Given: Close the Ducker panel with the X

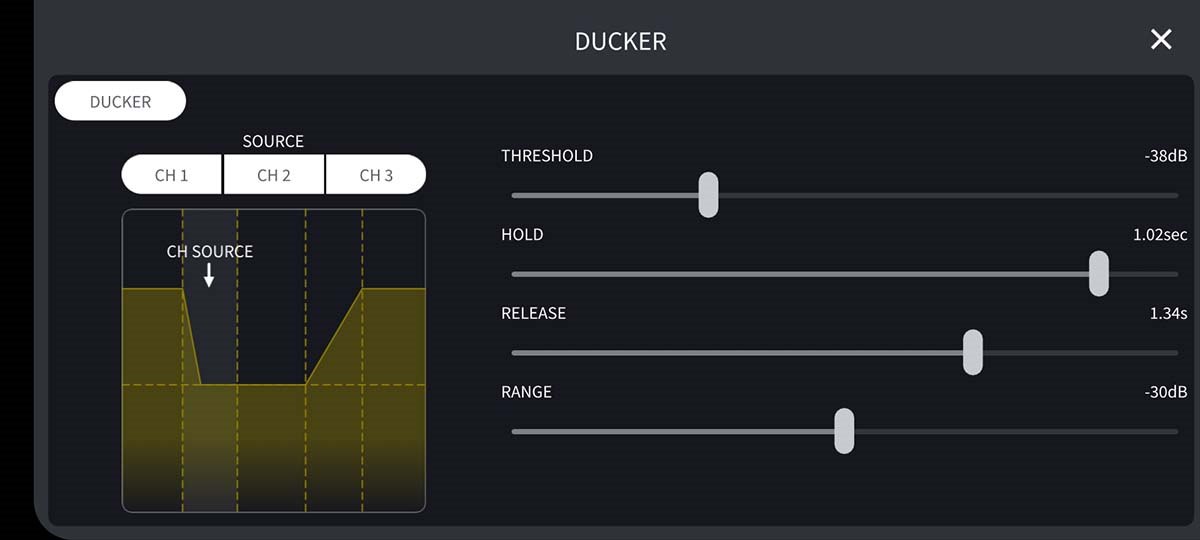Looking at the screenshot, I should [x=1160, y=40].
